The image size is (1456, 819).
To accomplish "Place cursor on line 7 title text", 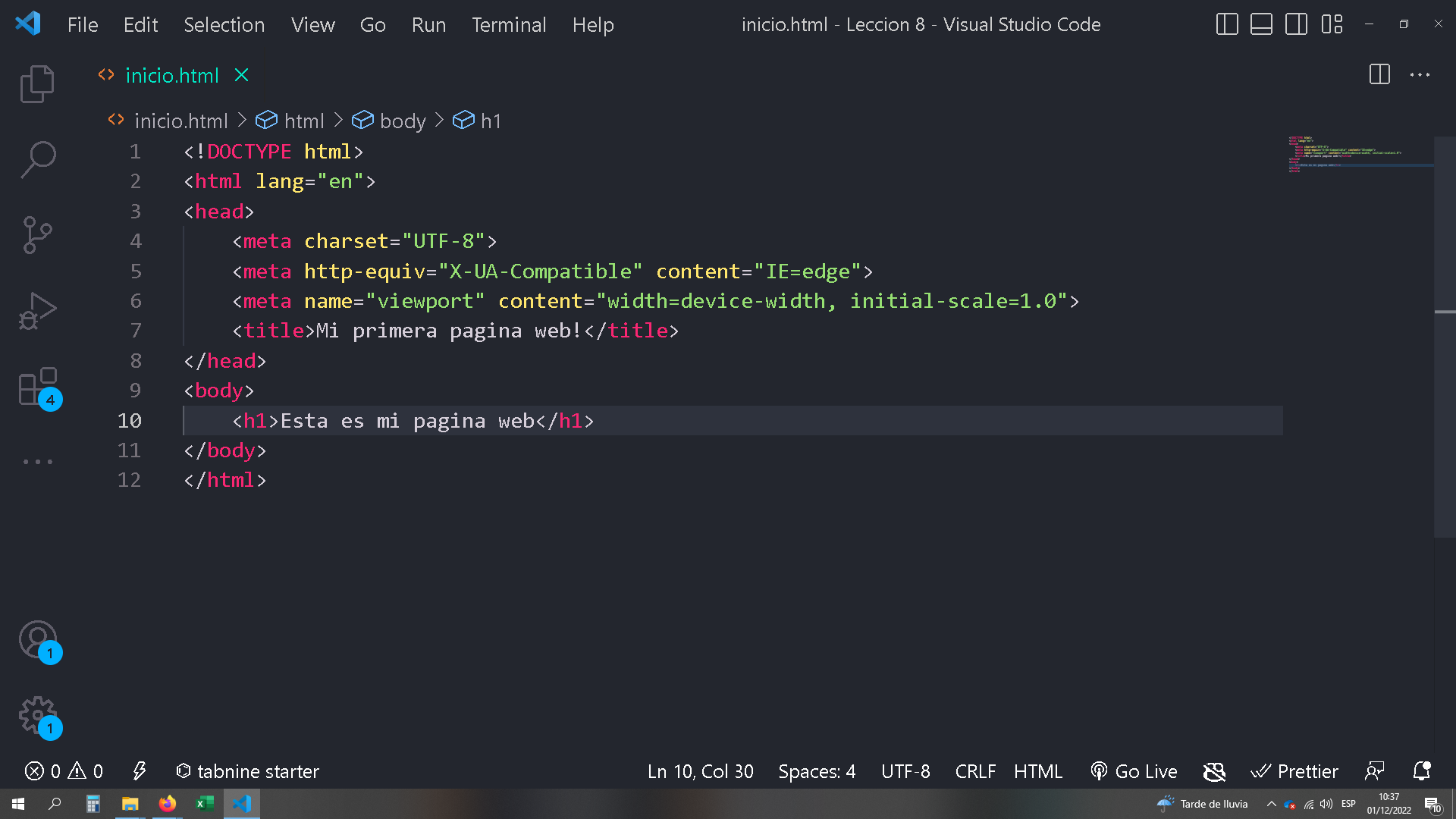I will (x=448, y=331).
